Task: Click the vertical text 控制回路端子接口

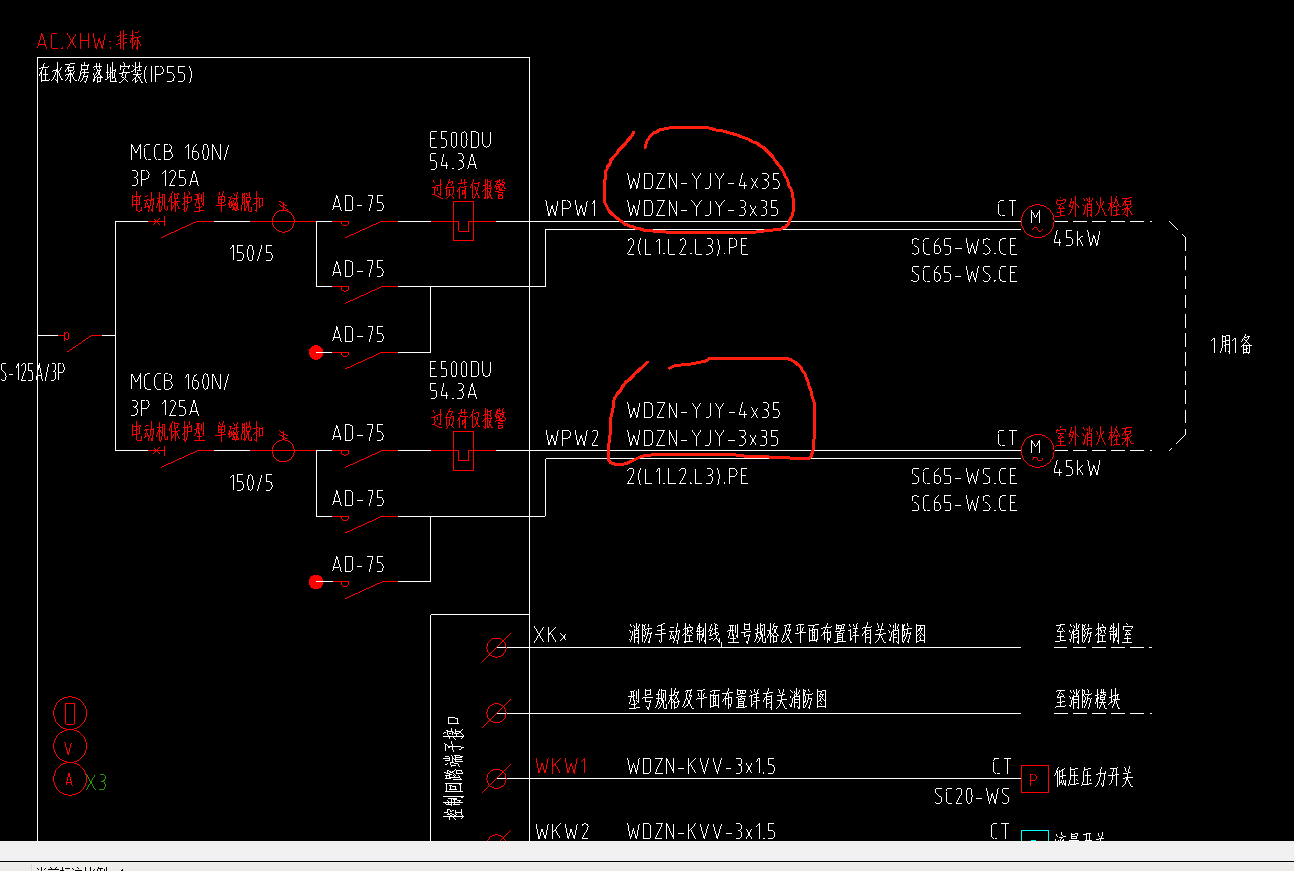Action: point(453,767)
